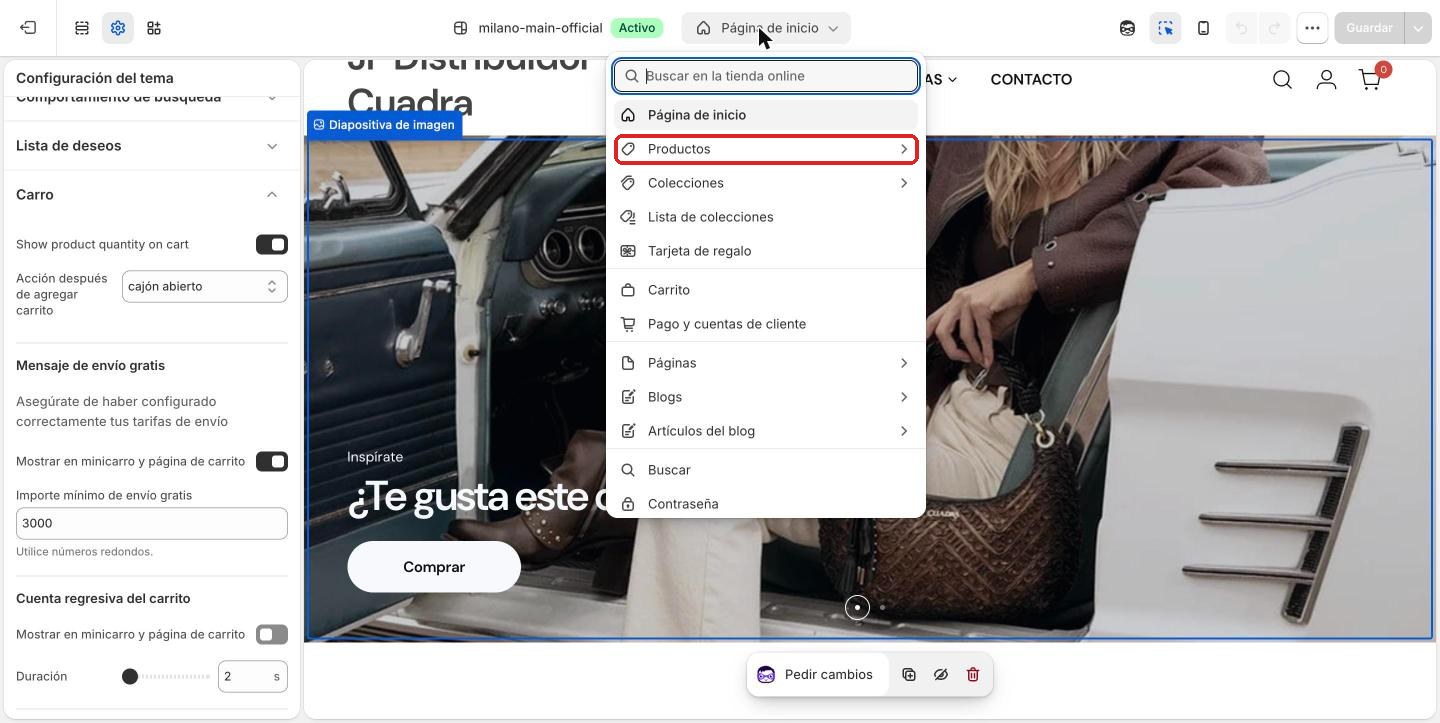Select Carrito in the template menu
The width and height of the screenshot is (1440, 723).
point(766,290)
